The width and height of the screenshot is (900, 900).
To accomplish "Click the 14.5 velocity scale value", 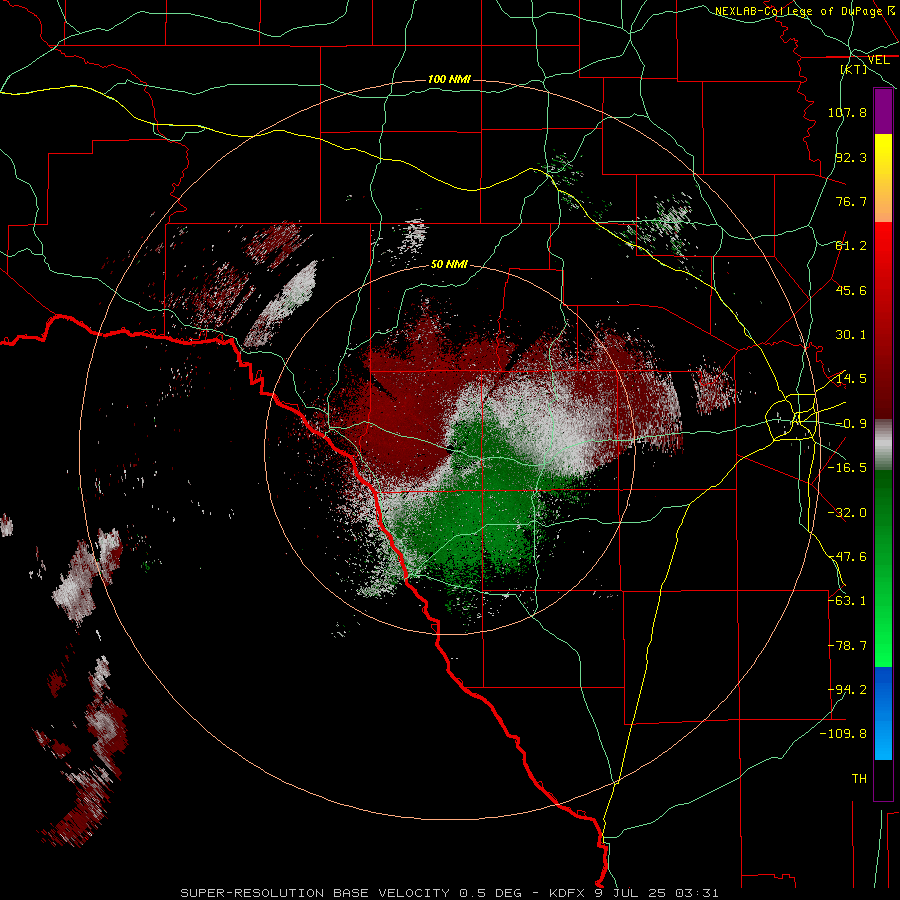I will tap(851, 379).
